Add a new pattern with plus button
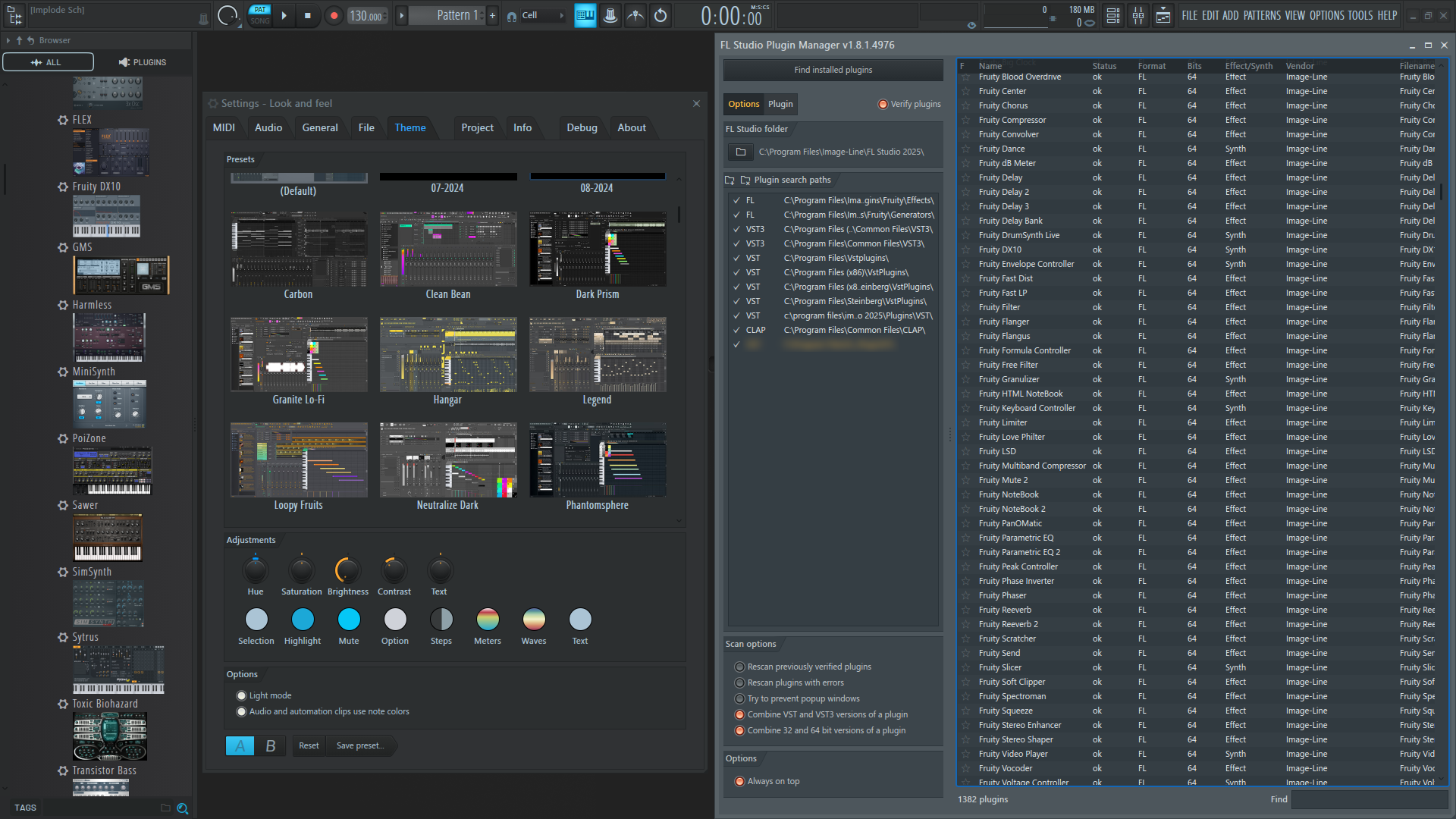This screenshot has height=819, width=1456. [492, 15]
